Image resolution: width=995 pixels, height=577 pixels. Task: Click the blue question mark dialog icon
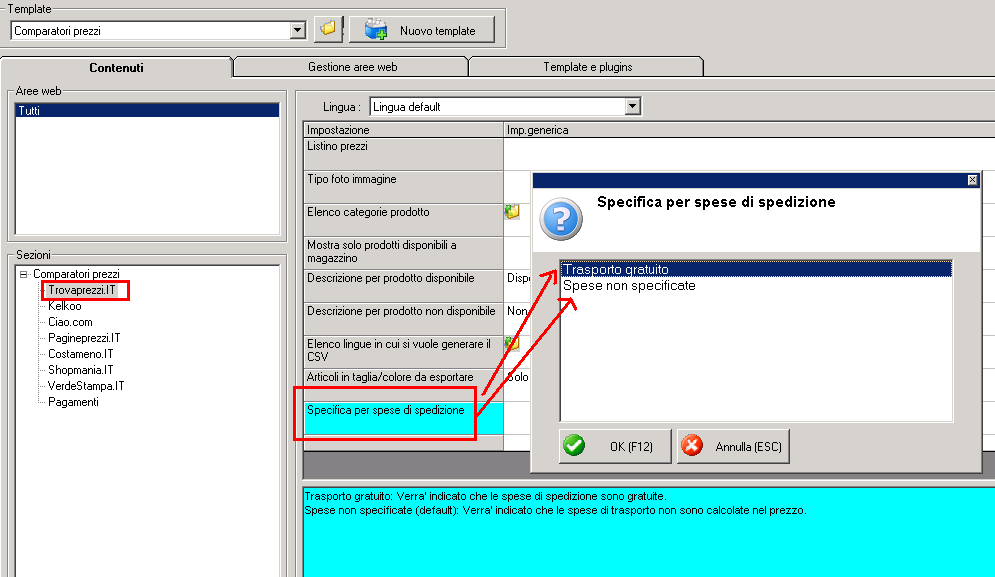(x=561, y=219)
